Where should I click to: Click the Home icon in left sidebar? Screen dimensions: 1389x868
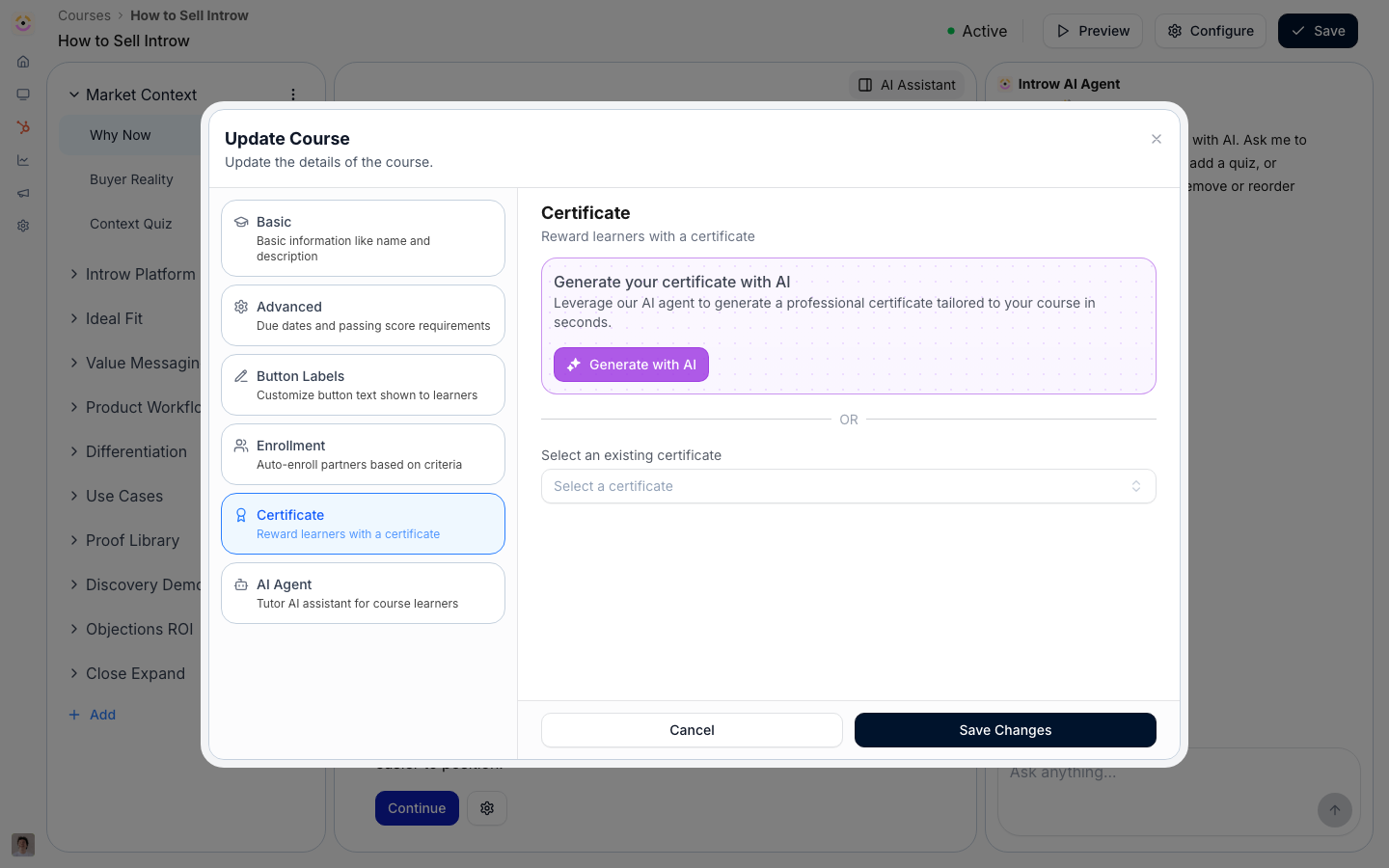tap(23, 62)
